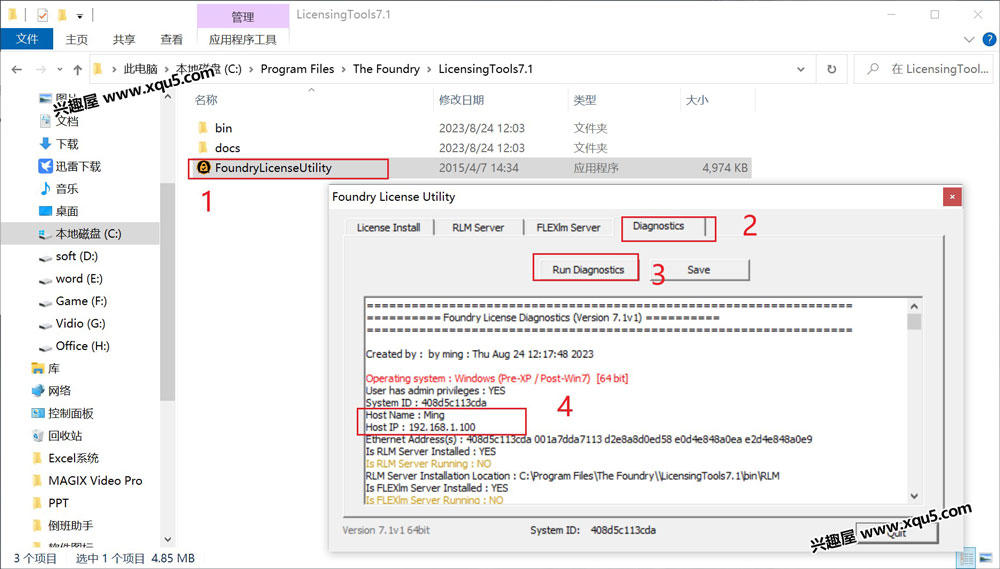Sort files by 大小 column

tap(696, 100)
